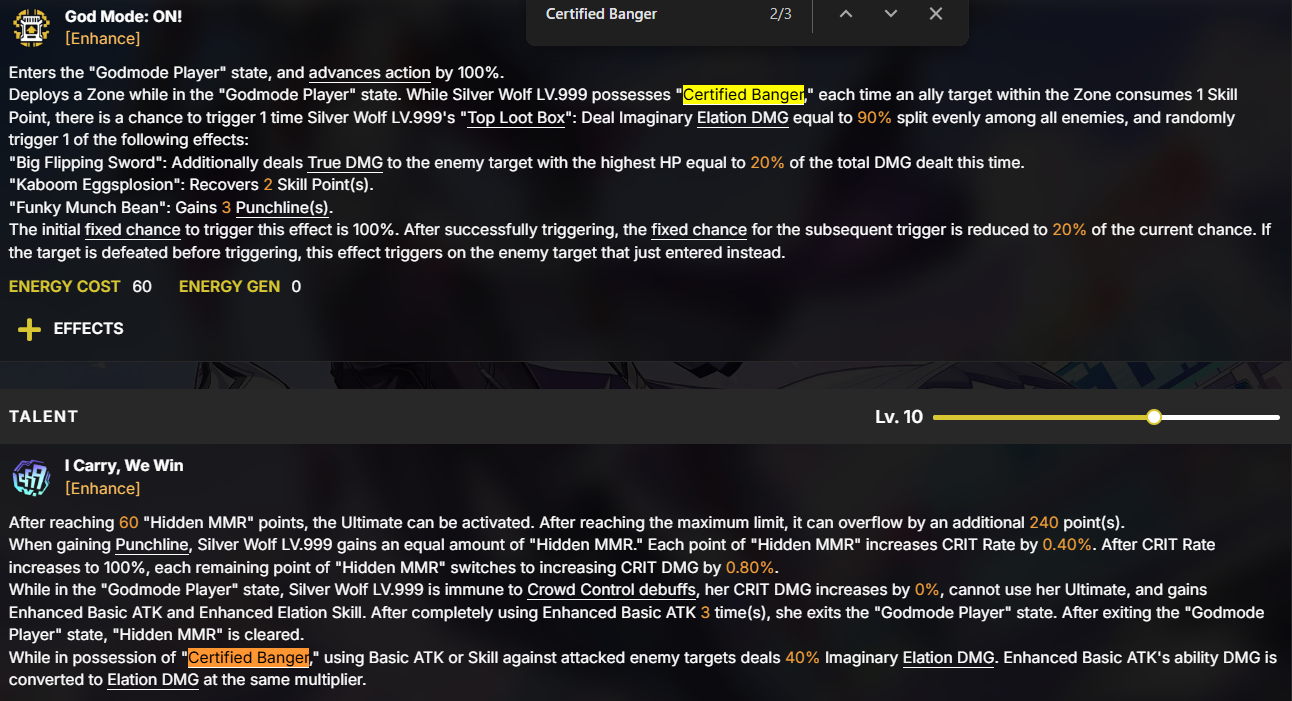Click the [Enhance] tag under I Carry, We Win
This screenshot has height=701, width=1292.
102,488
